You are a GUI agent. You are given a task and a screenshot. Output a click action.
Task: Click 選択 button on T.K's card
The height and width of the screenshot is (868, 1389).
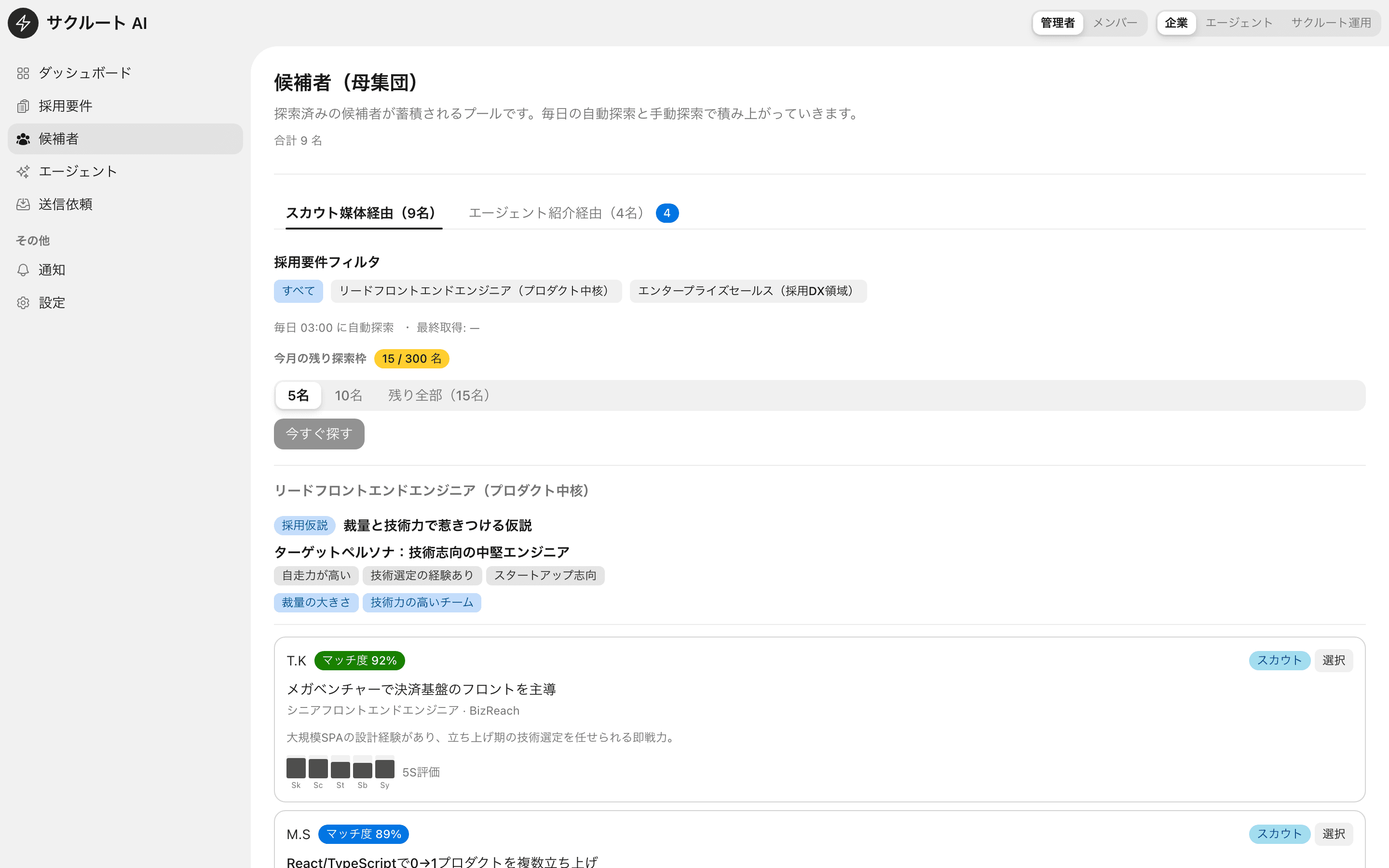coord(1334,660)
